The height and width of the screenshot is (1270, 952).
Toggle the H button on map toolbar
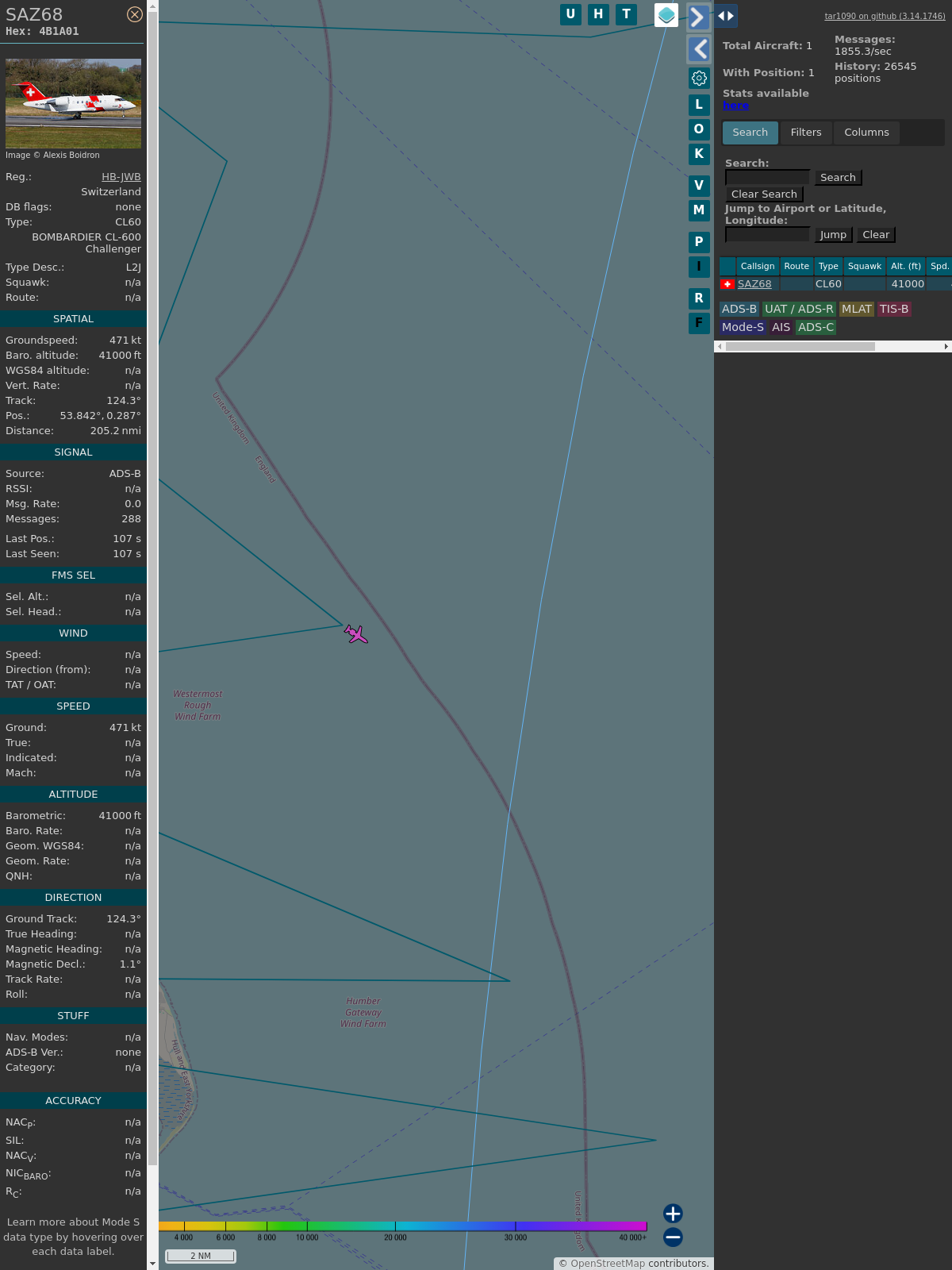(598, 14)
